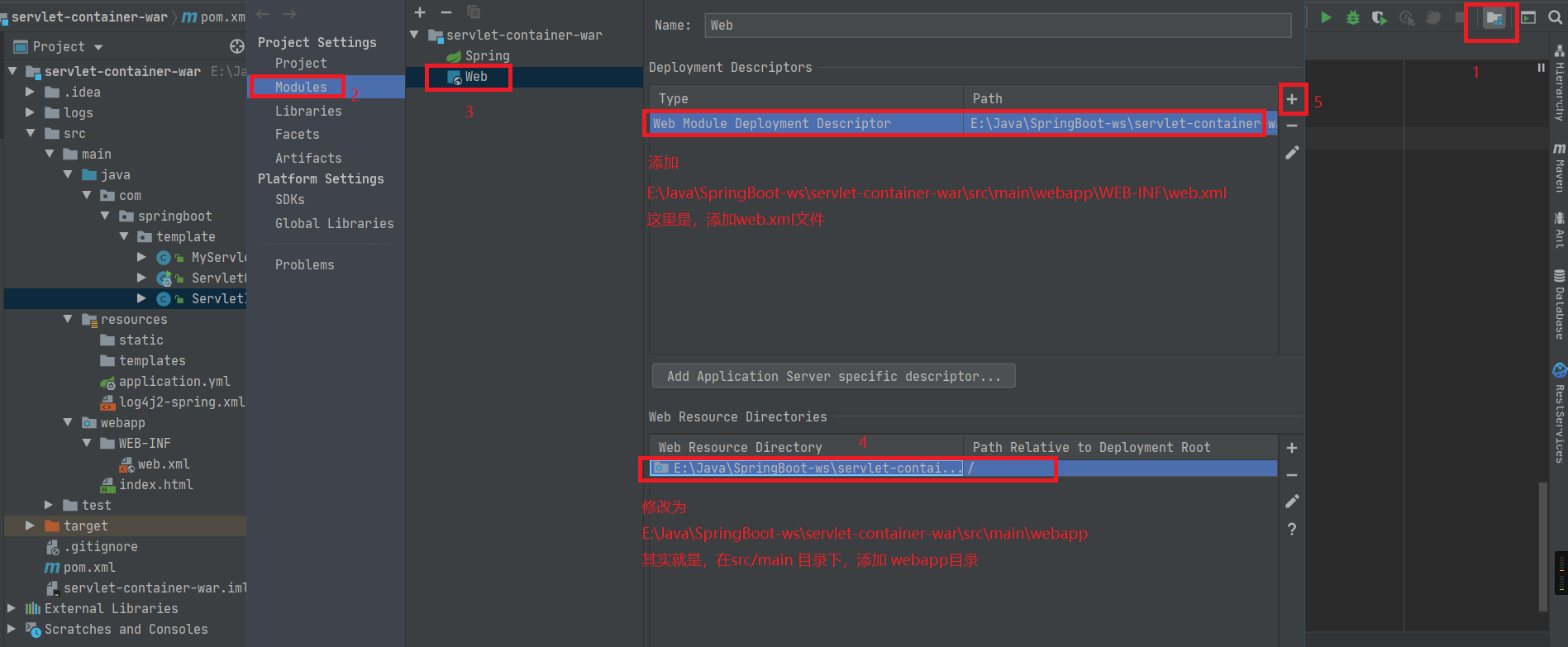Click pom.xml breadcrumb in navigation bar
1568x647 pixels.
point(214,17)
